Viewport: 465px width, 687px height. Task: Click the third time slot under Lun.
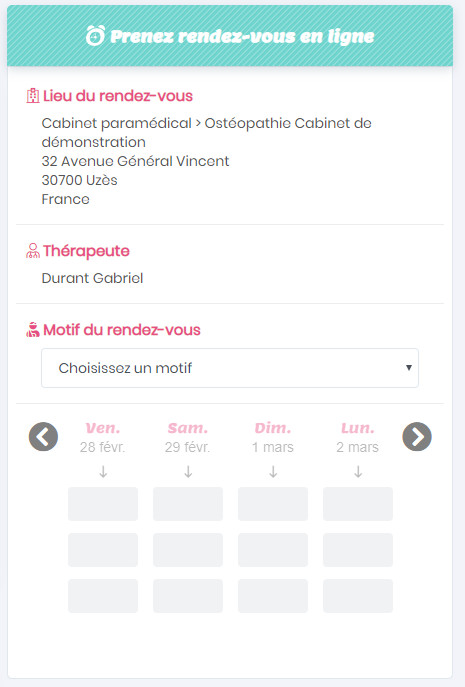point(358,596)
